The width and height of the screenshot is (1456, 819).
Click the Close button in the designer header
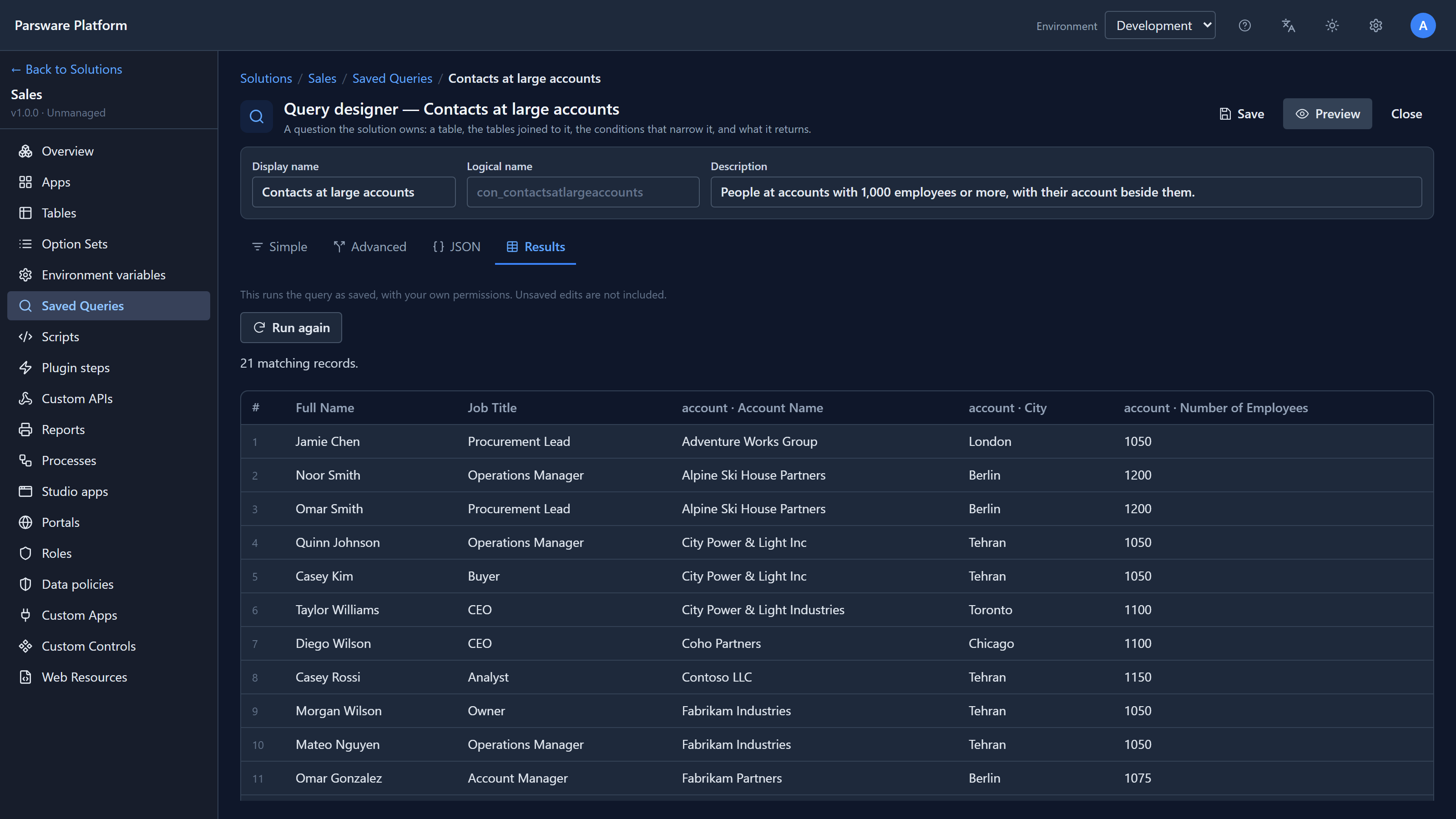(1406, 114)
